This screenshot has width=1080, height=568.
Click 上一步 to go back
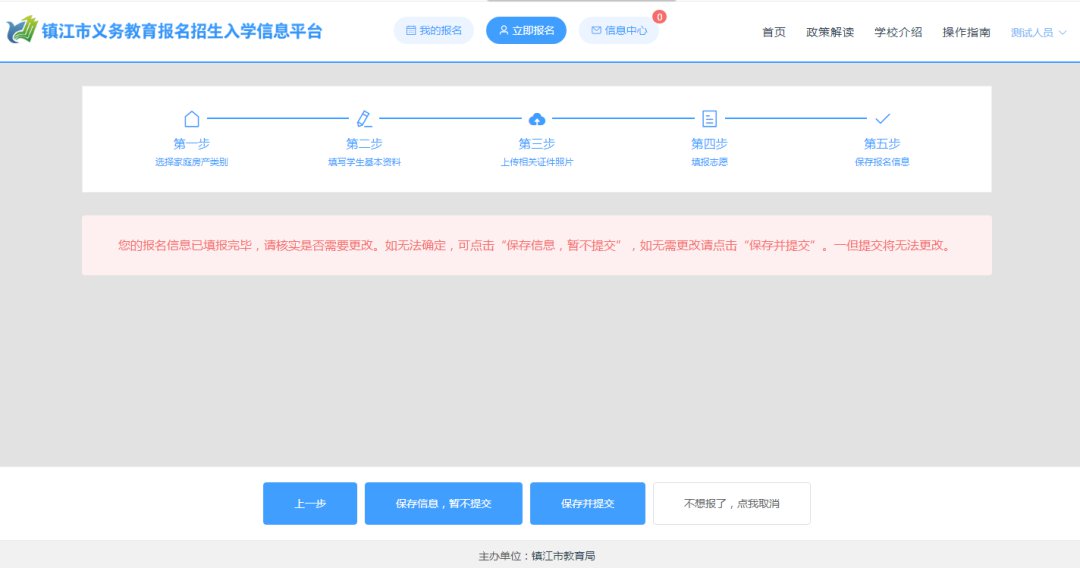[x=310, y=503]
